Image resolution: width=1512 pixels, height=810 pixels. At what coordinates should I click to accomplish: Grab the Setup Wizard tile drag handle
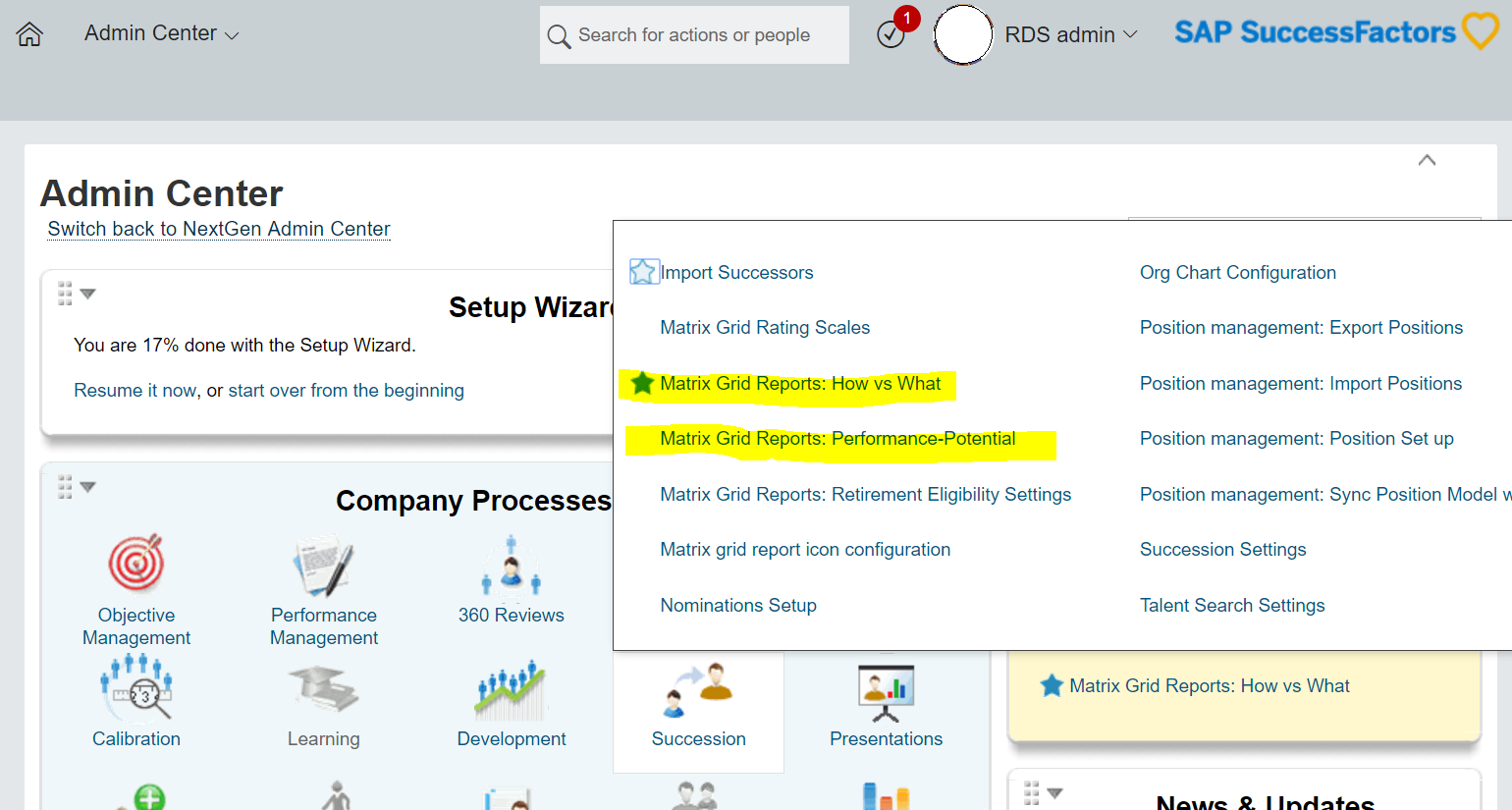(65, 294)
